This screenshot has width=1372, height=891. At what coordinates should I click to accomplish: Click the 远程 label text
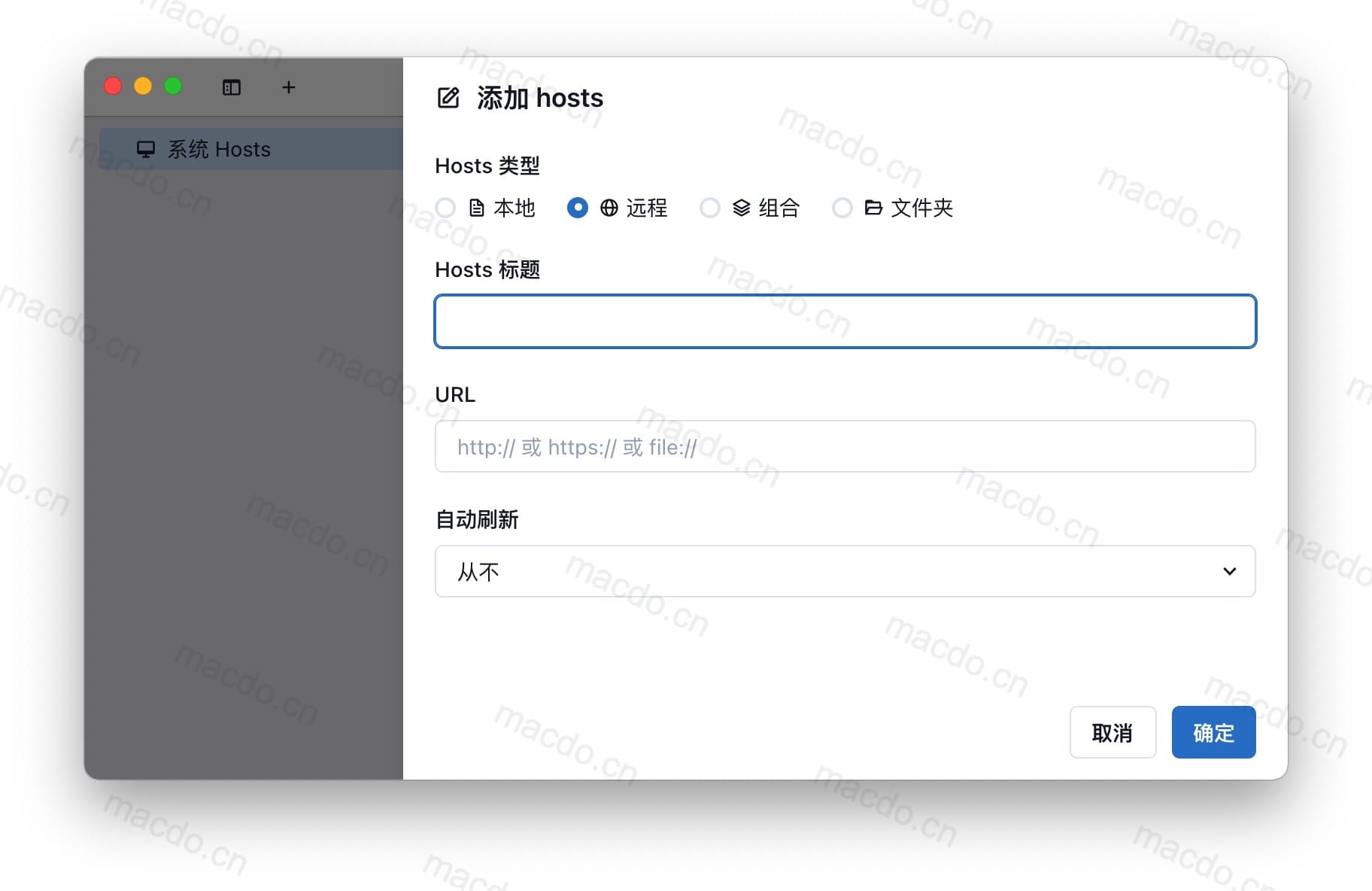click(x=647, y=208)
